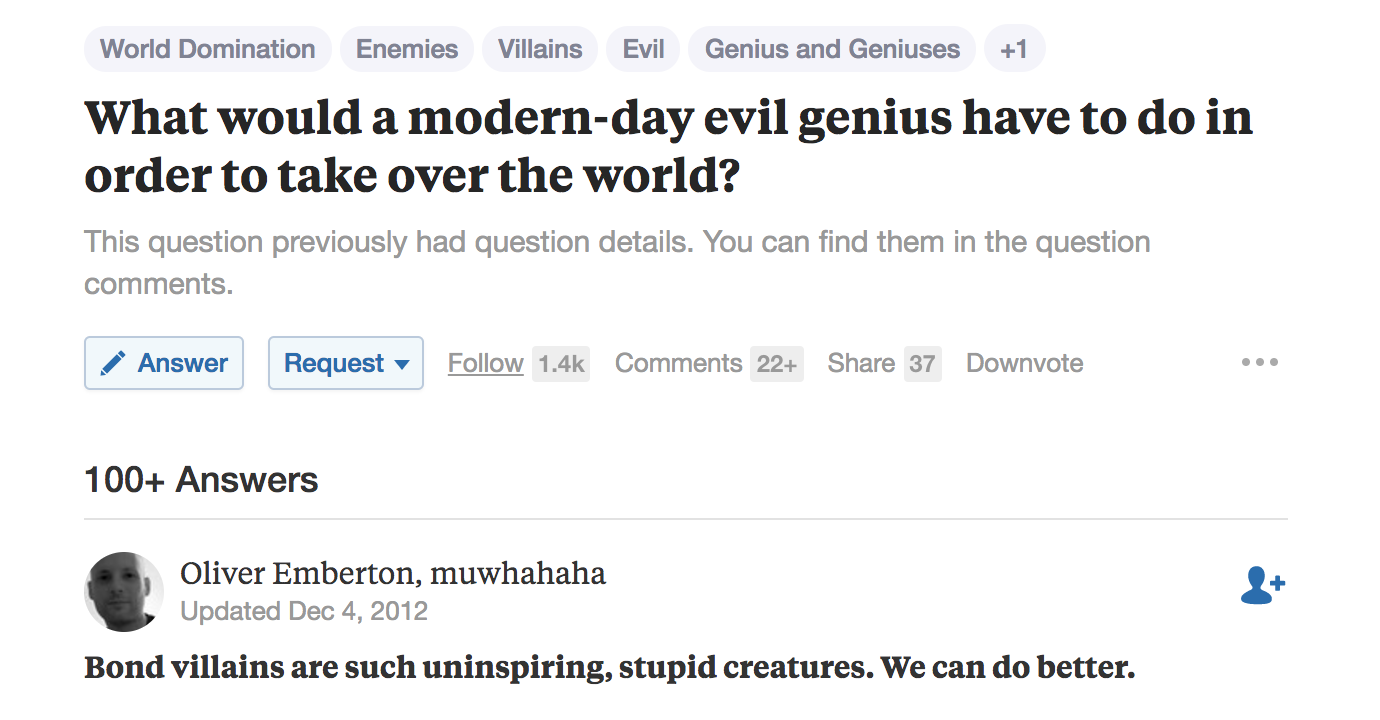Click the follow-user icon beside Oliver Emberton
Image resolution: width=1380 pixels, height=720 pixels.
(x=1262, y=586)
